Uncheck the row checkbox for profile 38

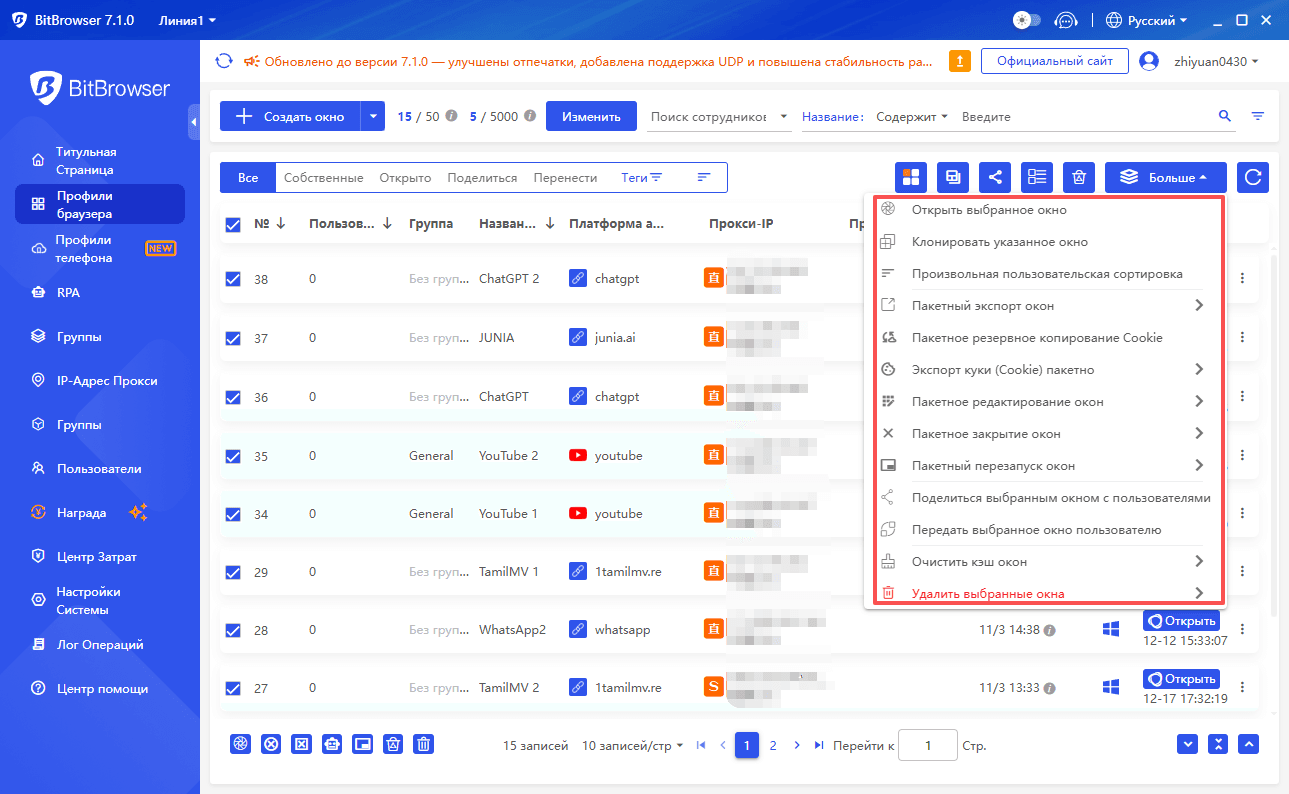tap(233, 278)
